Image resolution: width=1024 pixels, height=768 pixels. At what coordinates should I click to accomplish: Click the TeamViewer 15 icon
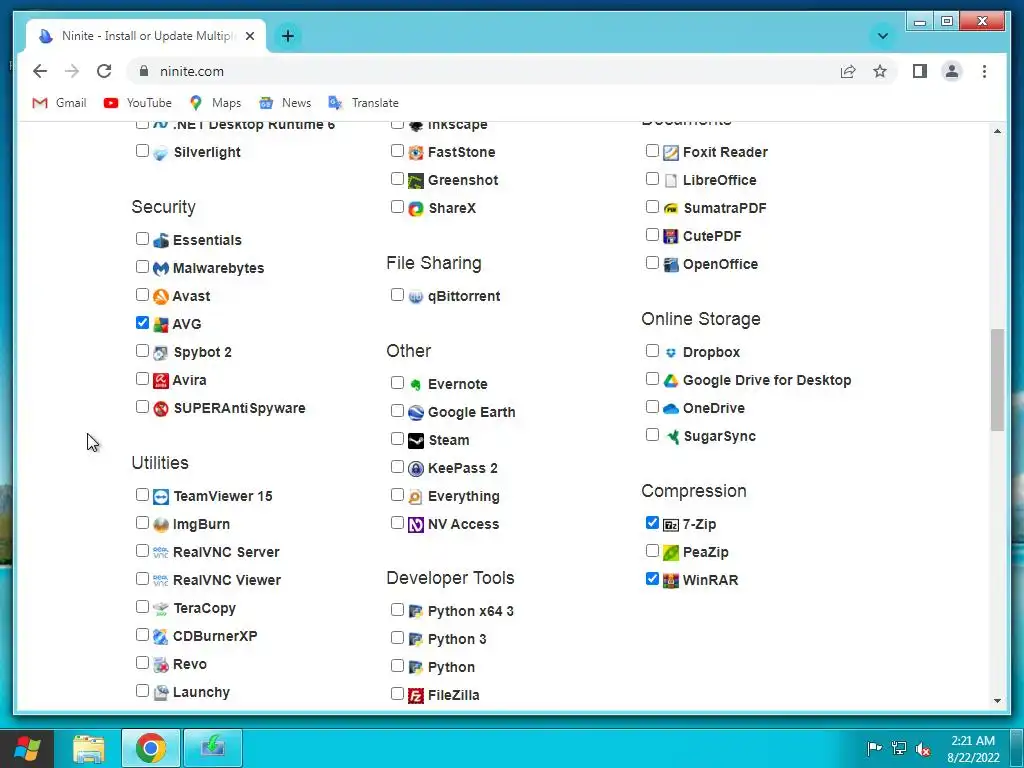click(x=161, y=496)
